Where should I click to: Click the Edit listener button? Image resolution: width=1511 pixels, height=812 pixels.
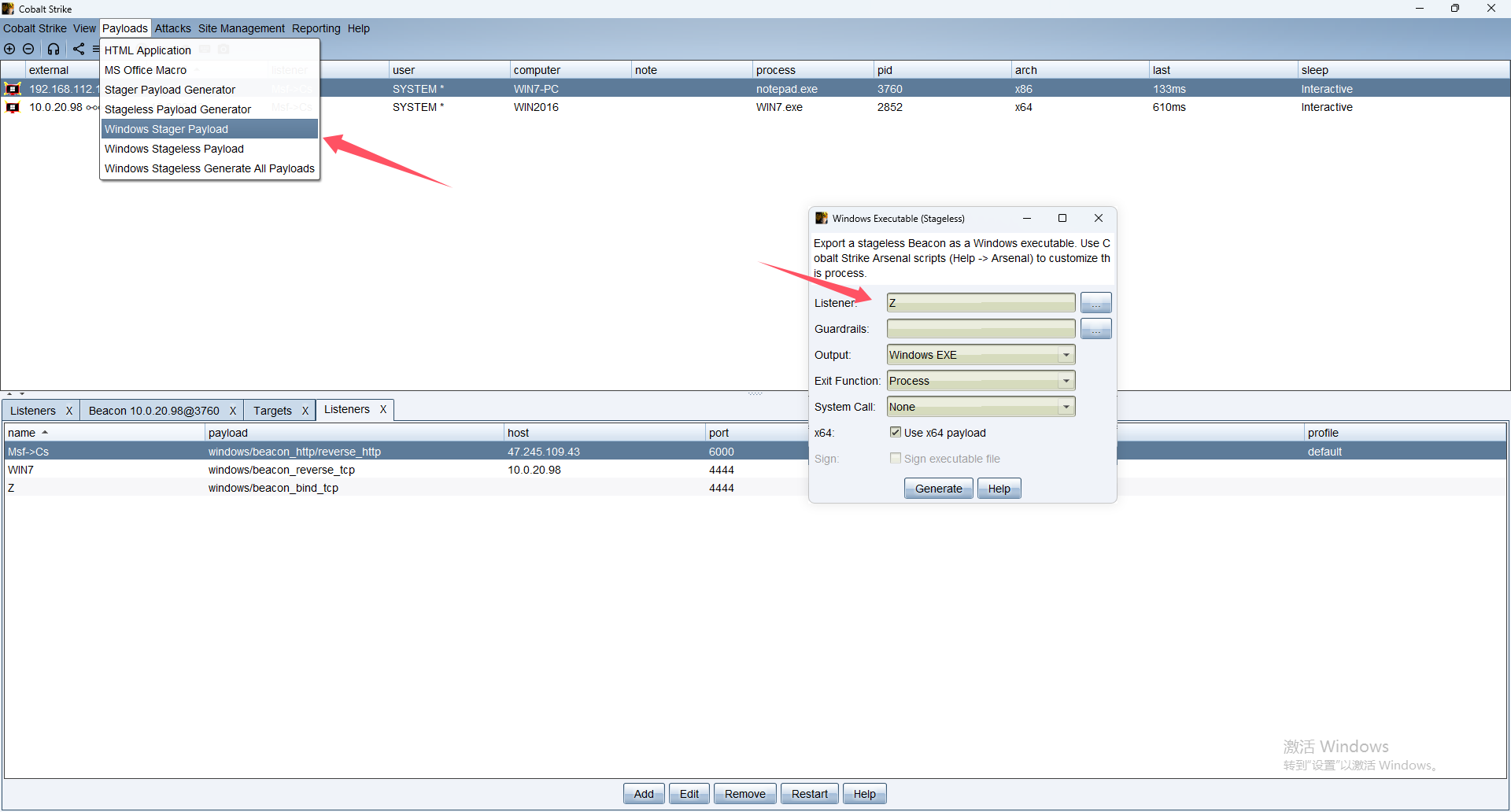click(x=689, y=794)
